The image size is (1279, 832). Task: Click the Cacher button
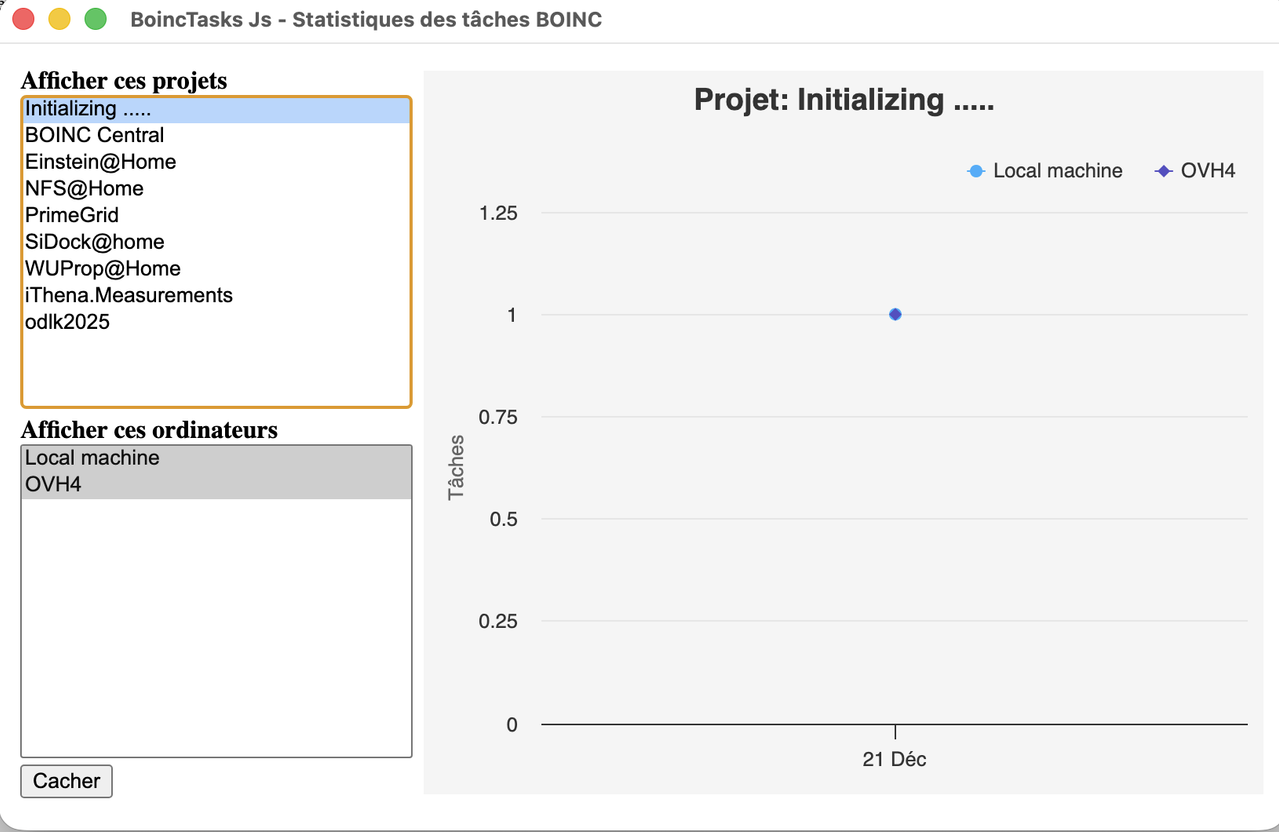pyautogui.click(x=67, y=781)
